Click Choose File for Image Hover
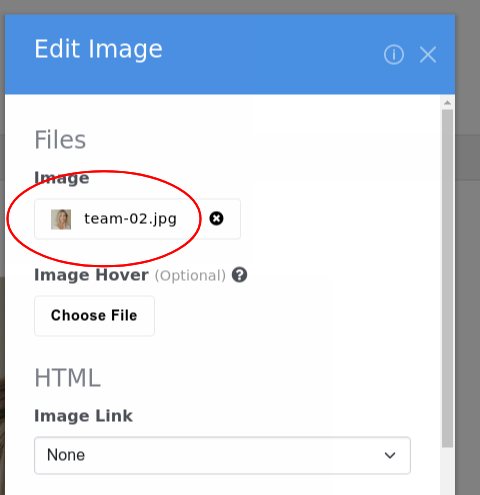The image size is (480, 495). (x=94, y=316)
